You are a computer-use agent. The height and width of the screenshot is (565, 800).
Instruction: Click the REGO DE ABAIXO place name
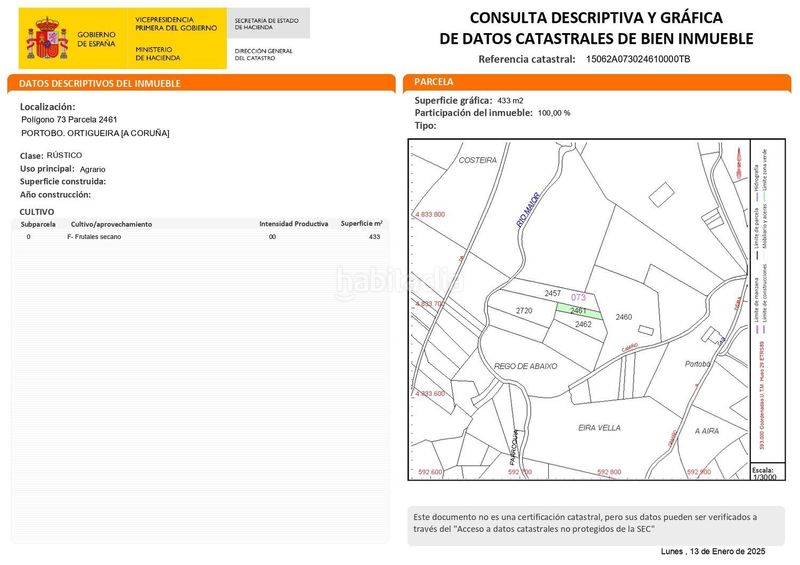click(526, 366)
